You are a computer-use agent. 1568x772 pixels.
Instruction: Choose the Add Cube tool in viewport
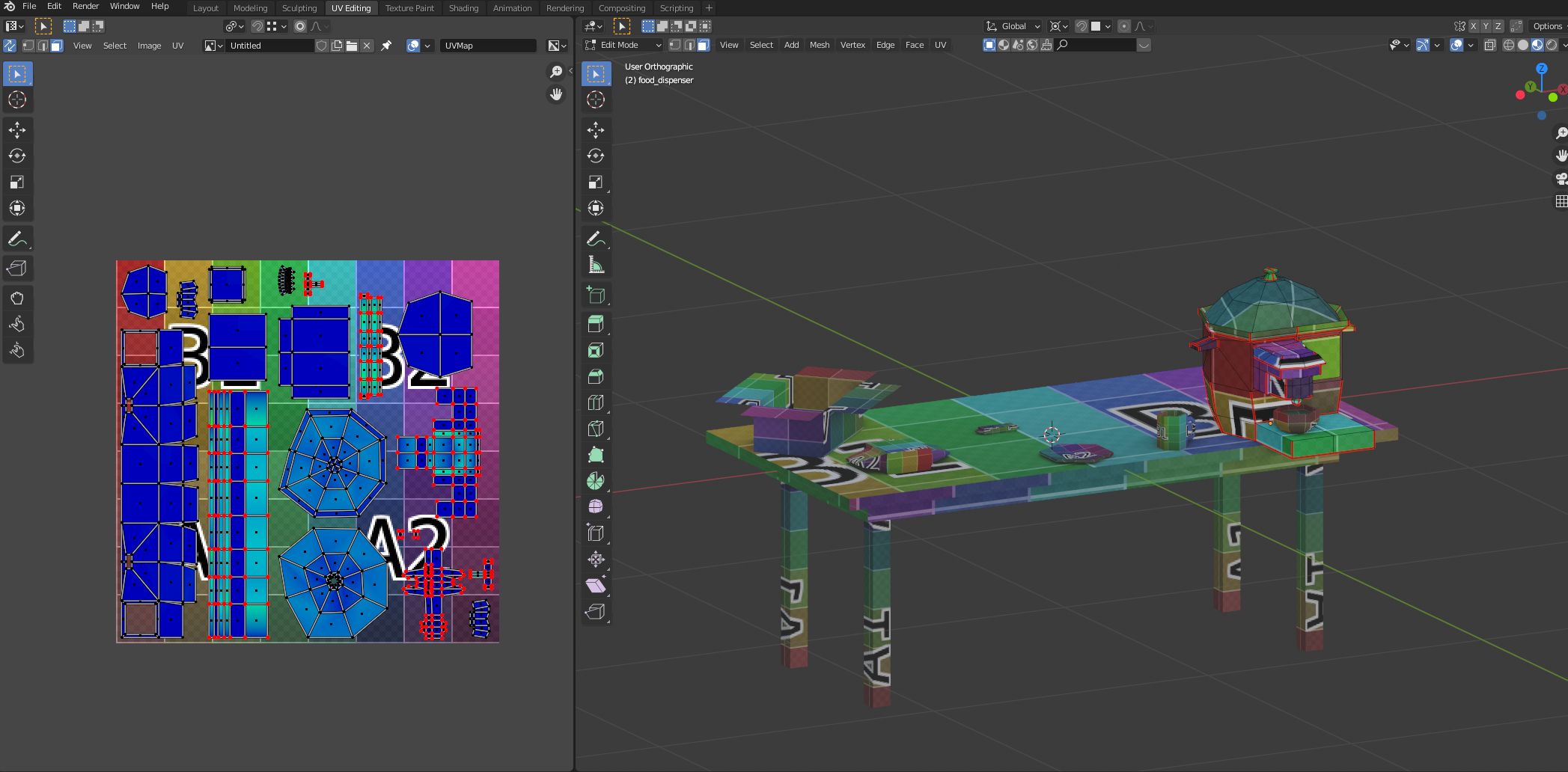click(x=596, y=295)
